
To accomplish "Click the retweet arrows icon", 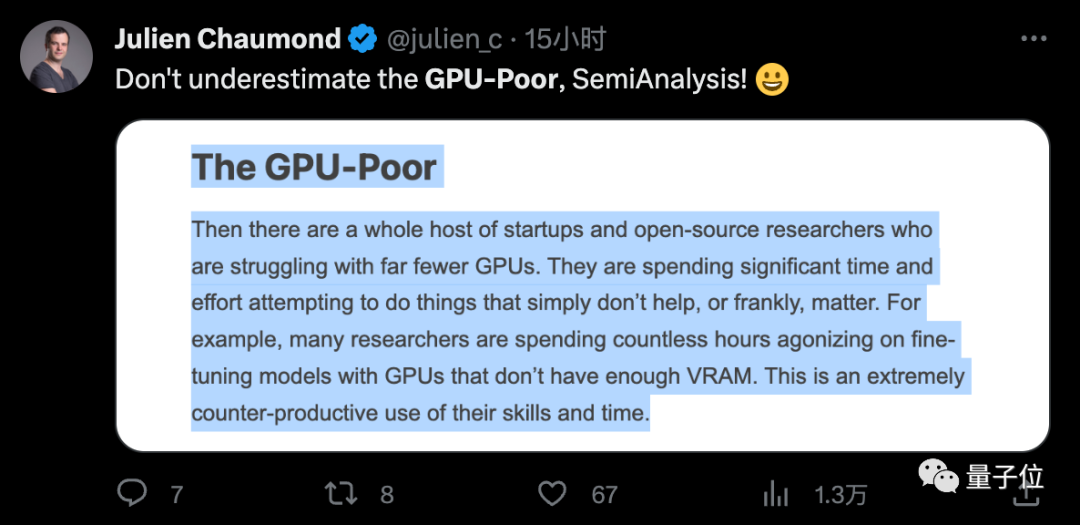I will pos(343,492).
